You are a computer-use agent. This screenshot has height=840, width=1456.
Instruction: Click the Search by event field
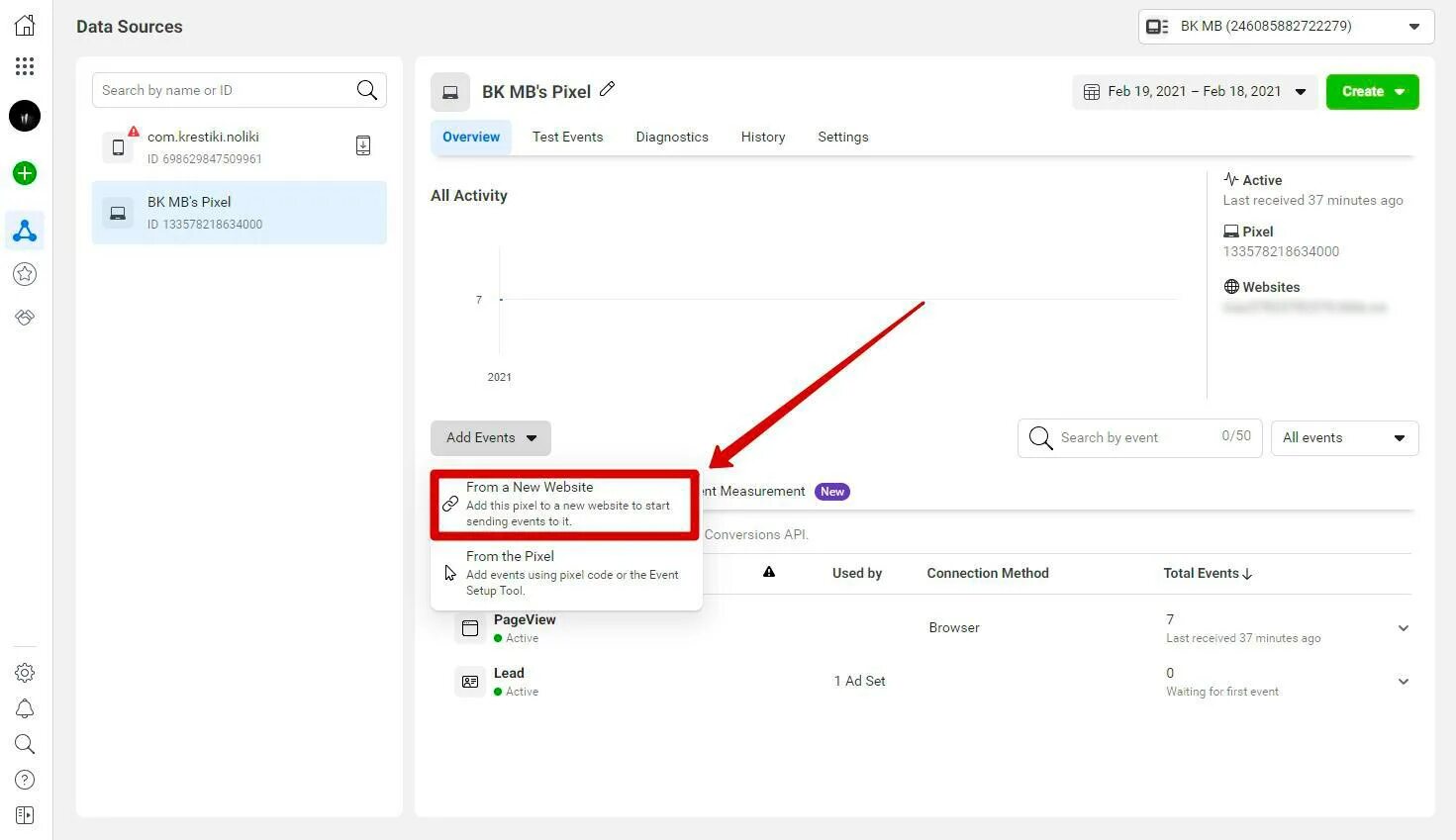1140,438
